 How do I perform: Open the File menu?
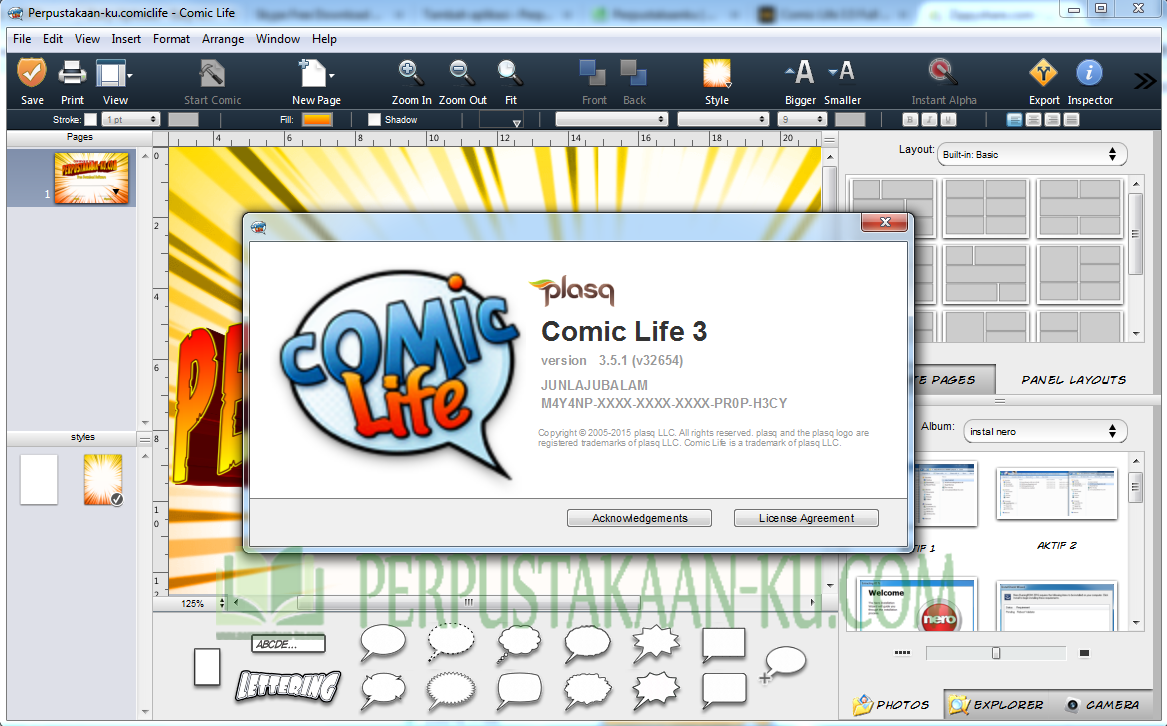tap(22, 39)
